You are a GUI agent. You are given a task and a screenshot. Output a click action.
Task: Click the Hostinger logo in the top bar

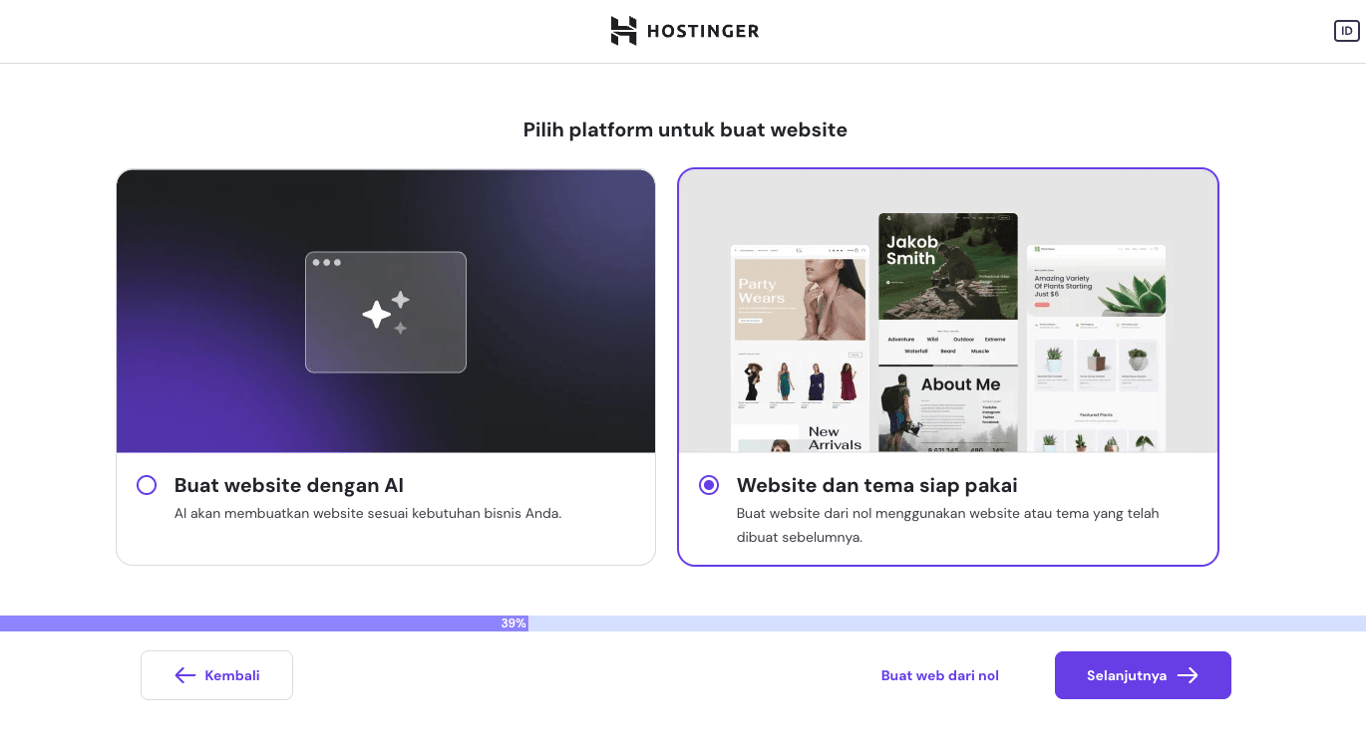pos(684,31)
